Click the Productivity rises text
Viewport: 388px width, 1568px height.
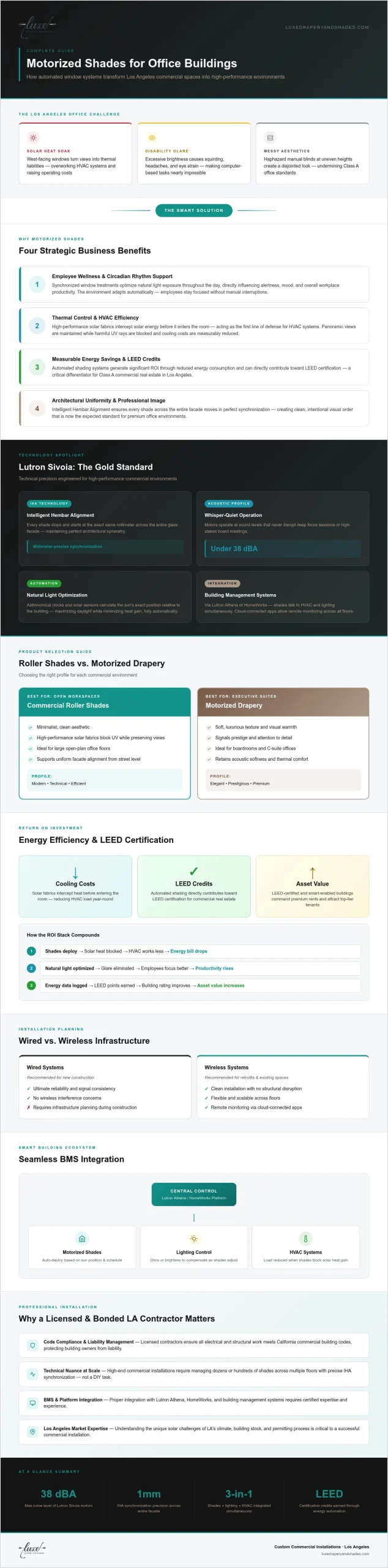pyautogui.click(x=214, y=968)
